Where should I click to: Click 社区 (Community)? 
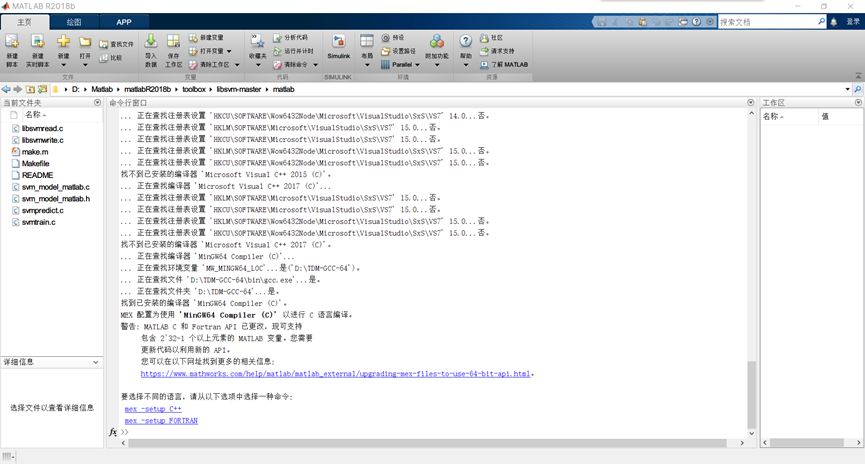[x=491, y=38]
